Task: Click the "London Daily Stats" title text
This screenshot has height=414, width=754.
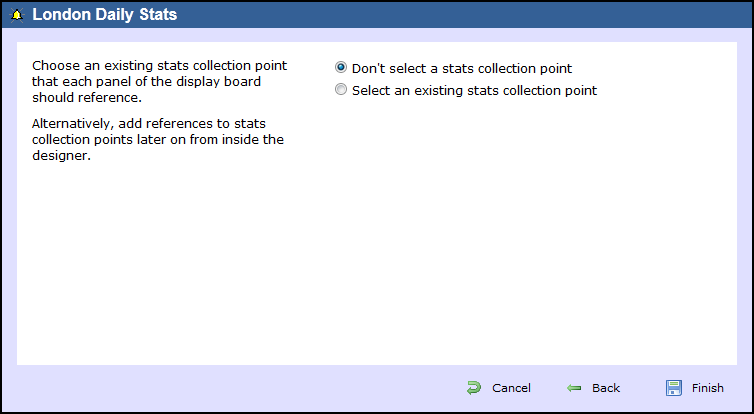Action: (105, 15)
